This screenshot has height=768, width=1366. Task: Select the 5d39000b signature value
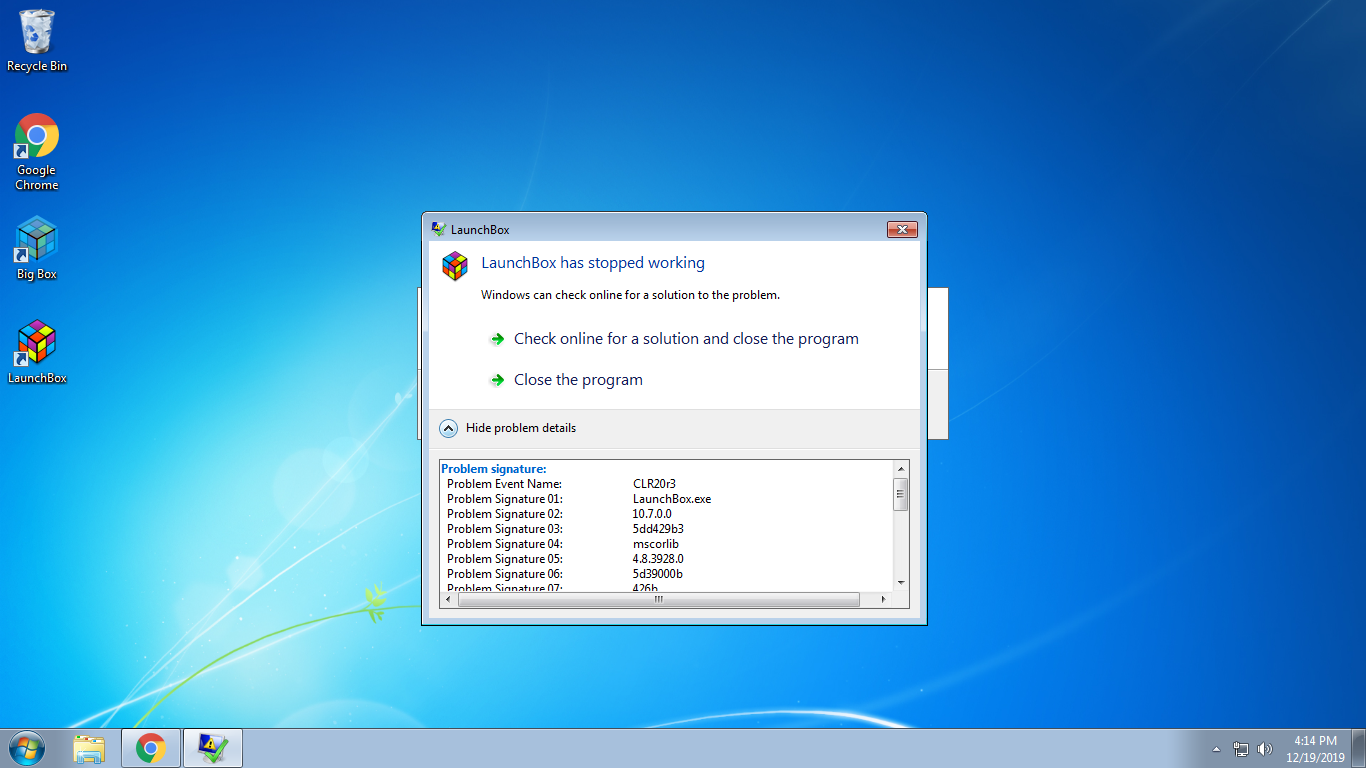coord(658,574)
